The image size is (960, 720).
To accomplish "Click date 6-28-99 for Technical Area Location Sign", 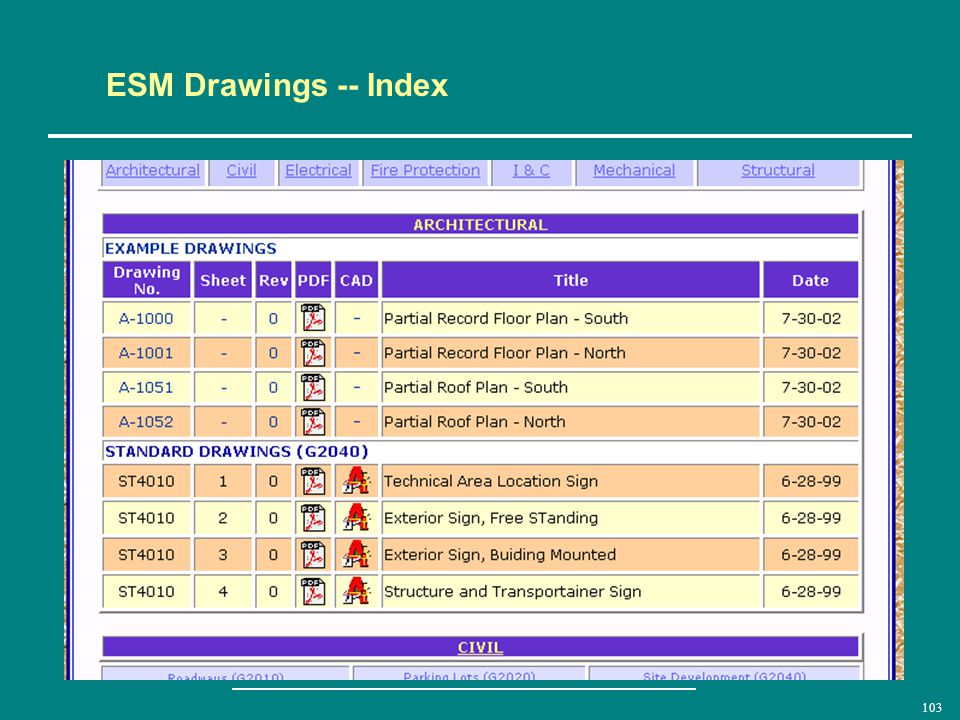I will [x=811, y=481].
